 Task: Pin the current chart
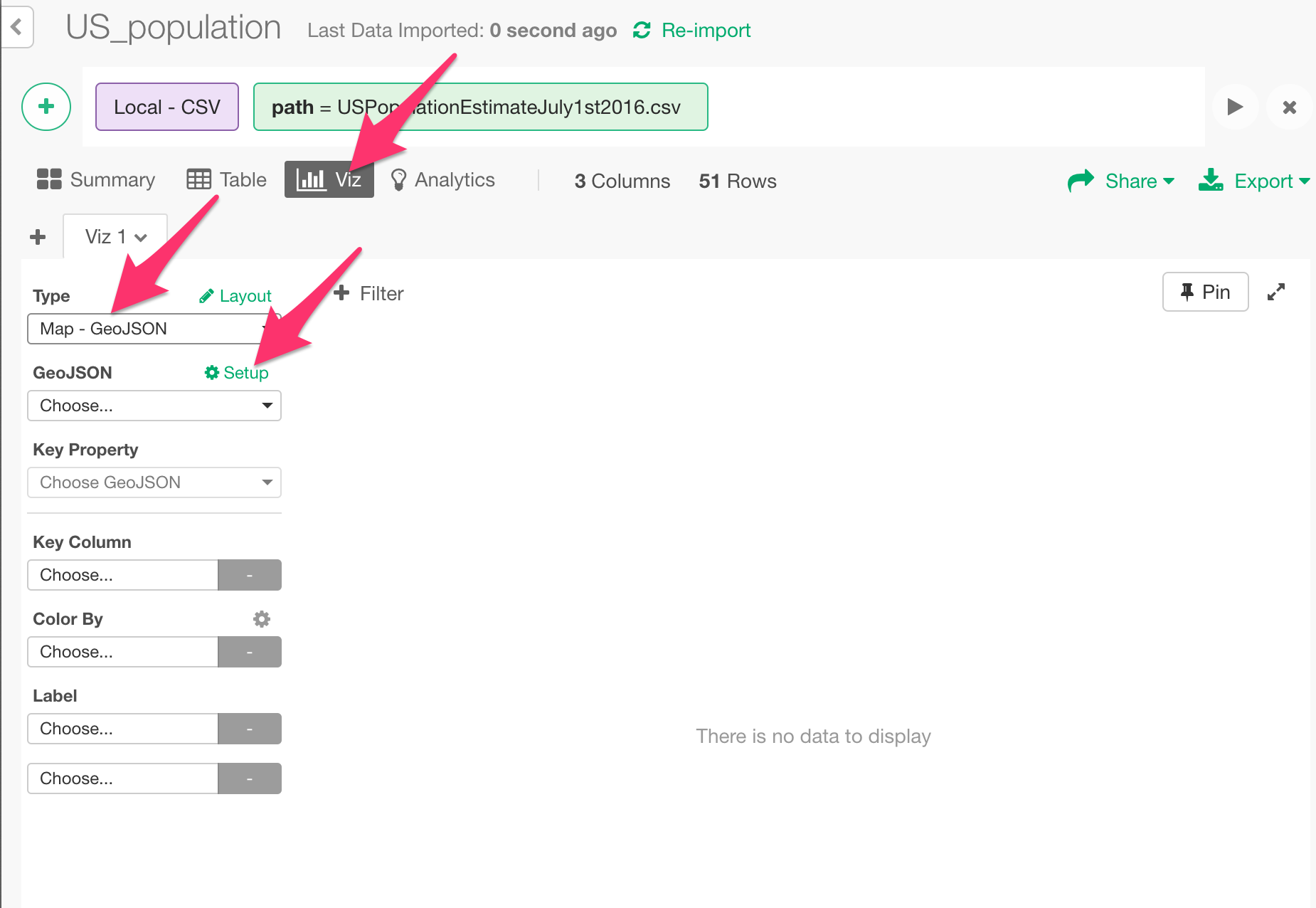coord(1205,292)
